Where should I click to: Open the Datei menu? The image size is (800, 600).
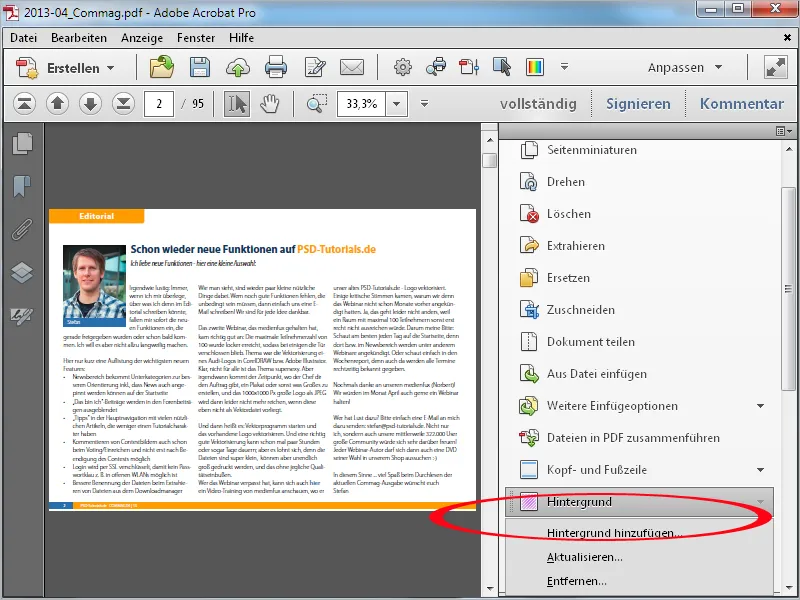point(23,38)
